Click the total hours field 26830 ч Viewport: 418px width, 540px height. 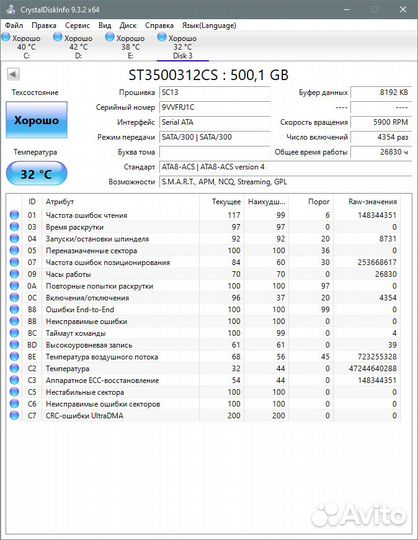(x=381, y=152)
